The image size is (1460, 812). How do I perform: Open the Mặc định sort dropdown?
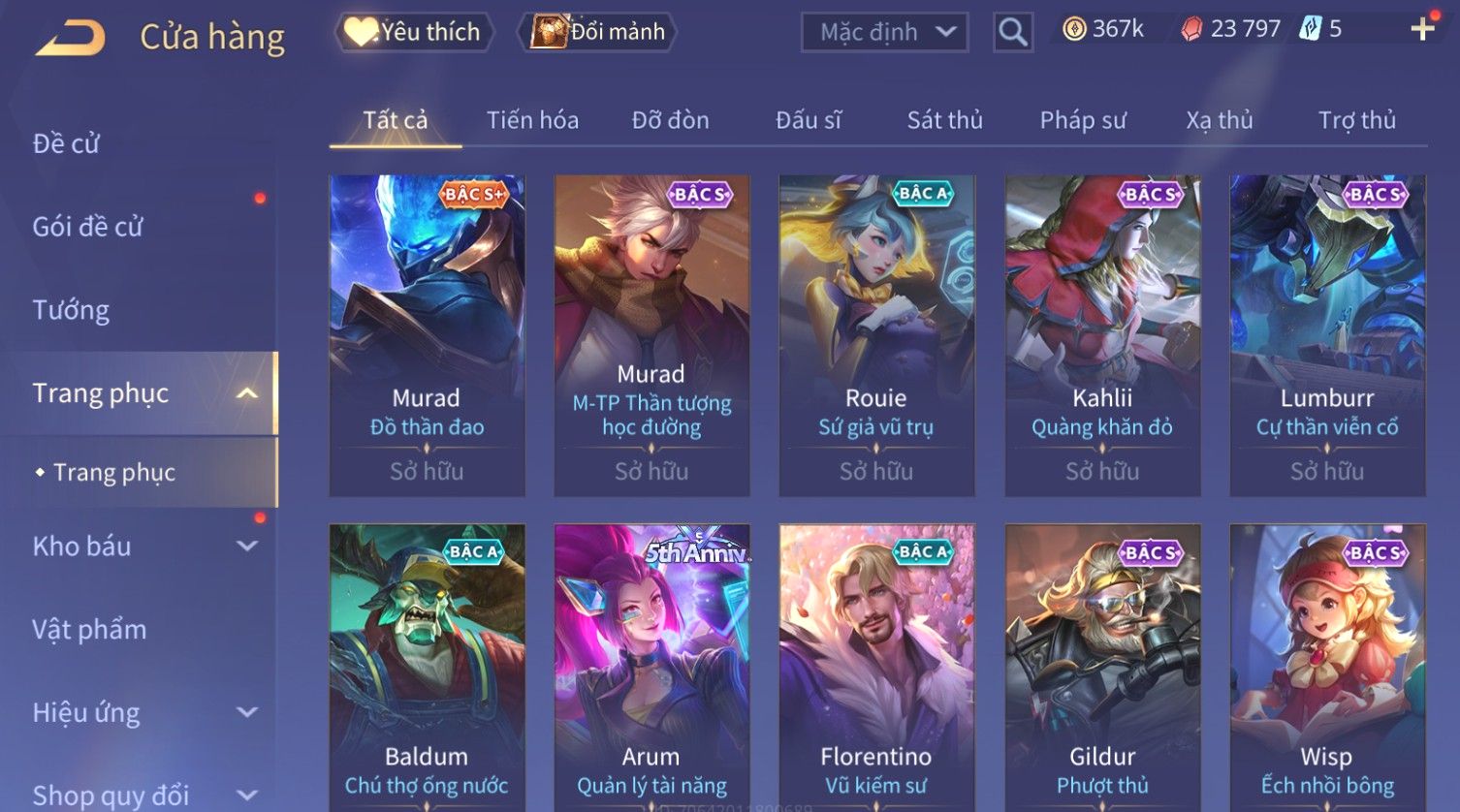[x=885, y=32]
